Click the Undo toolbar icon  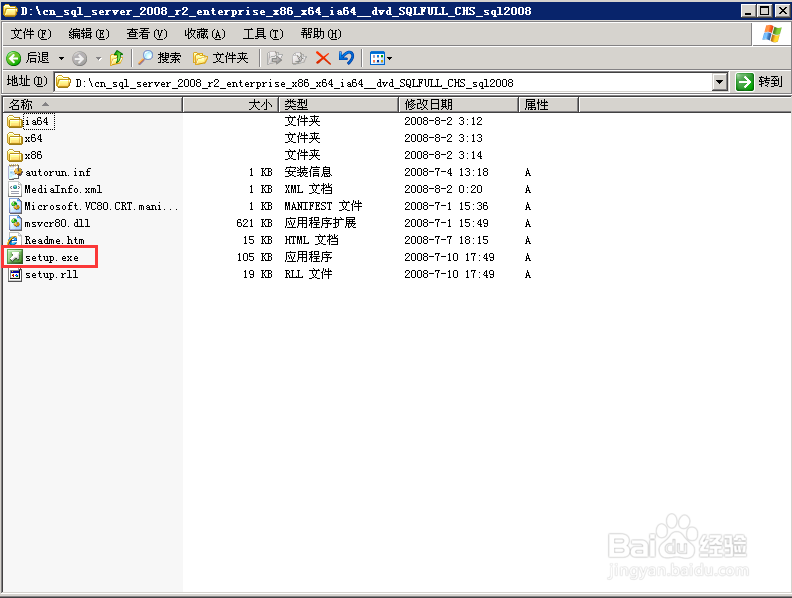(346, 58)
